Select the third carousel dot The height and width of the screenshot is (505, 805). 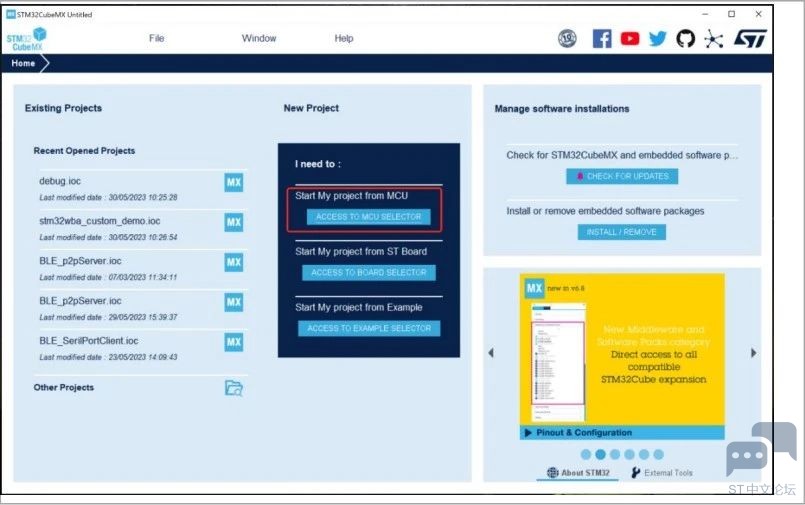pyautogui.click(x=615, y=454)
